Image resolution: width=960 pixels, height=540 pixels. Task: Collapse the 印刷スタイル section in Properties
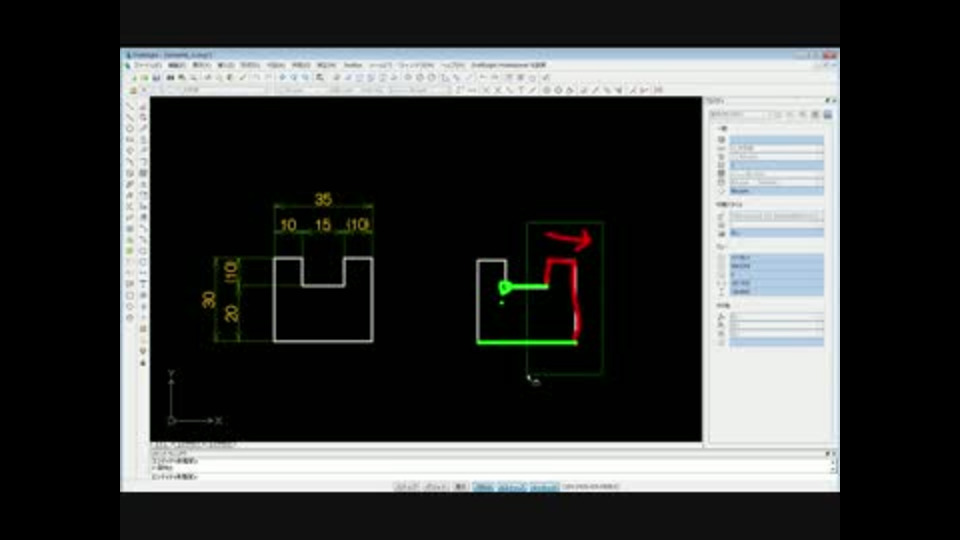coord(729,204)
